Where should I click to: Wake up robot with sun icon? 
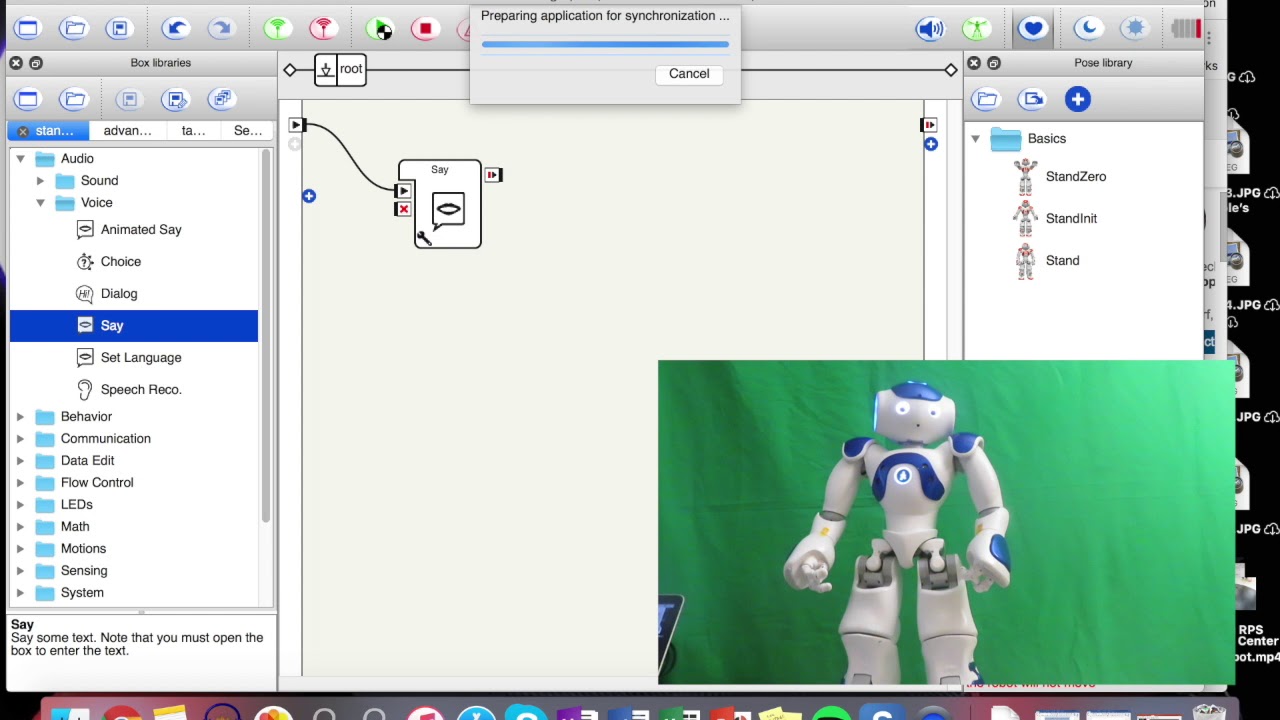(x=1134, y=28)
